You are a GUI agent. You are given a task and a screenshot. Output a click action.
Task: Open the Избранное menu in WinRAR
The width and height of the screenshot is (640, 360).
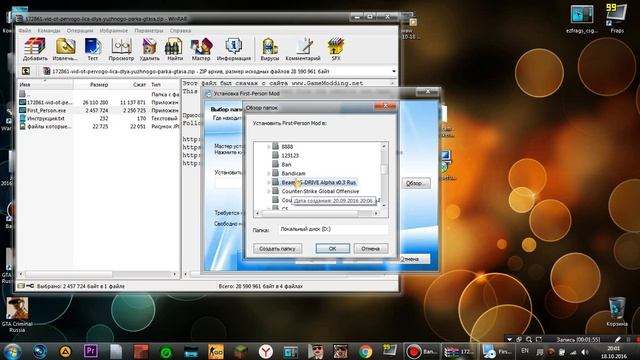[113, 31]
